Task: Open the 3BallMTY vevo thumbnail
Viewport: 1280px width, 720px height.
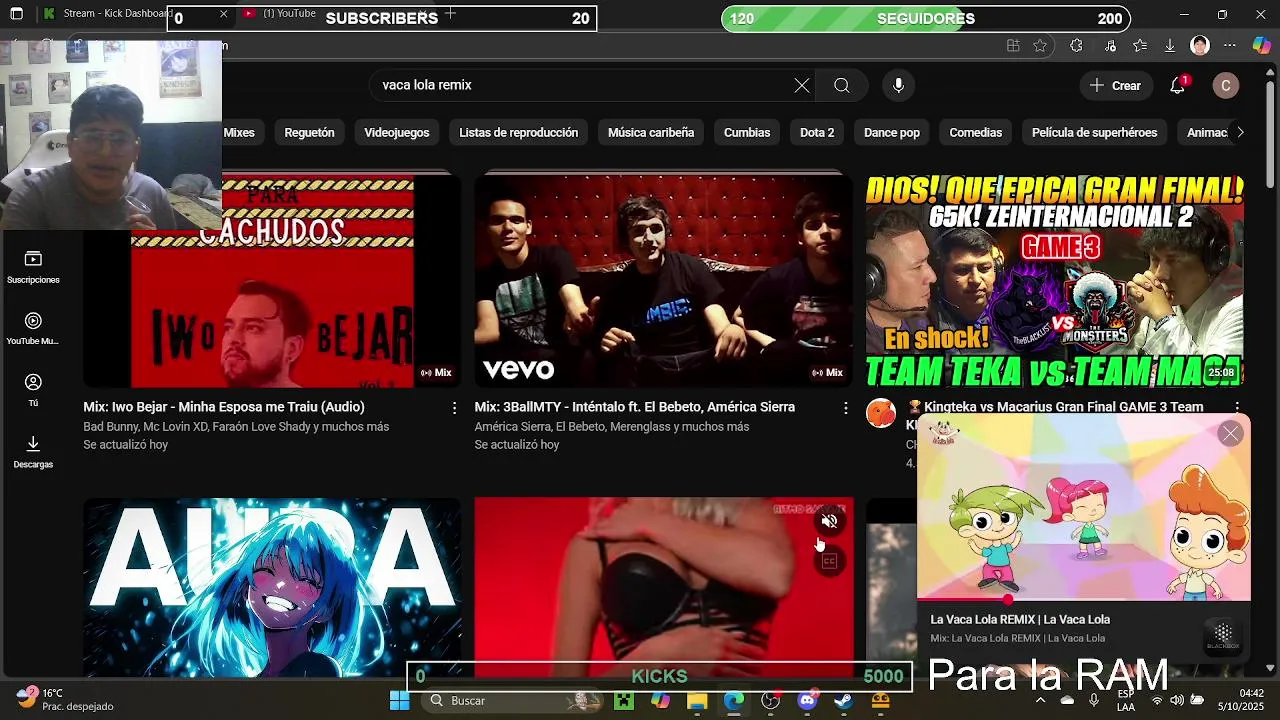Action: [x=664, y=281]
